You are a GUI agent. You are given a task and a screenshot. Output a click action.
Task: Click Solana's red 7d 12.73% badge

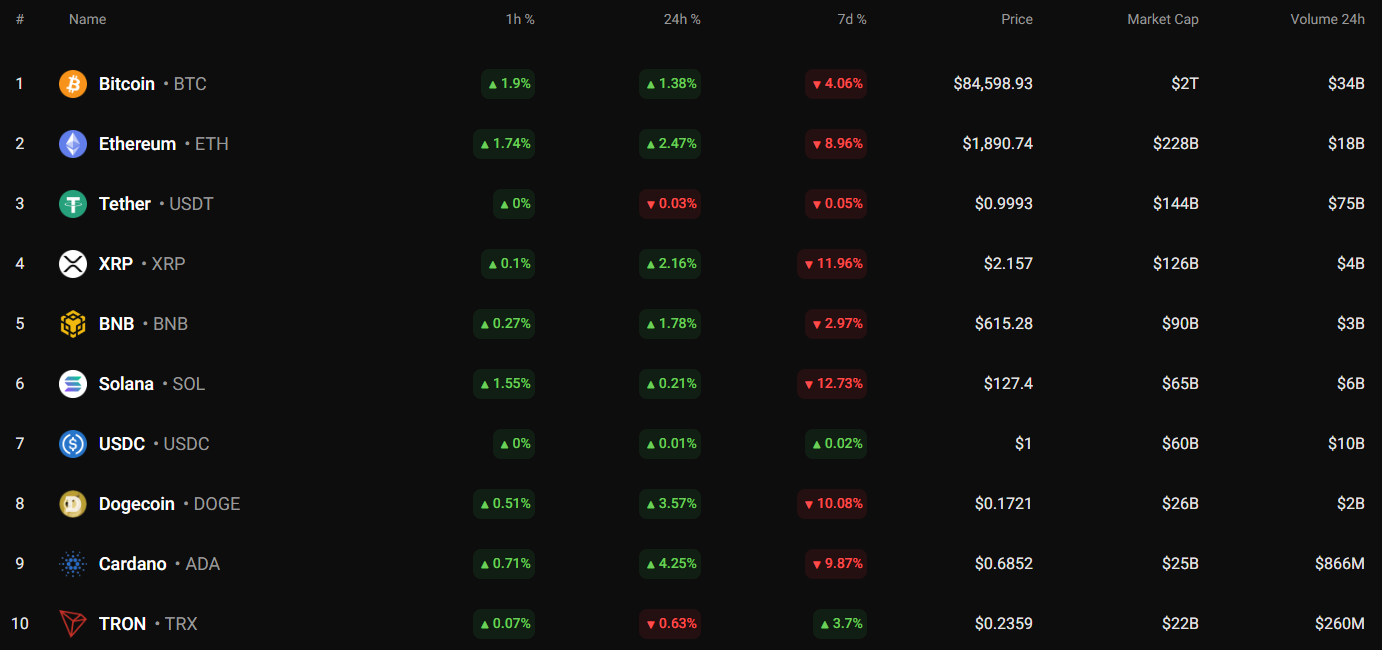pos(832,384)
